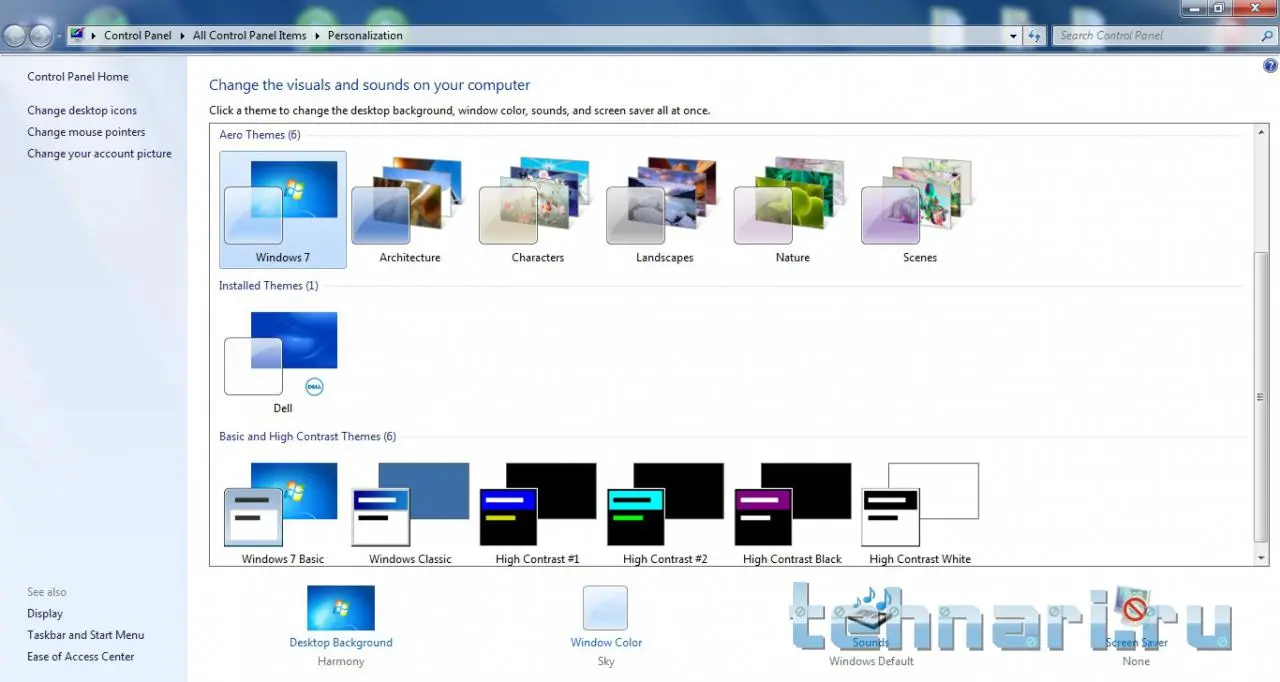Click All Control Panel Items breadcrumb
Image resolution: width=1280 pixels, height=682 pixels.
[250, 36]
